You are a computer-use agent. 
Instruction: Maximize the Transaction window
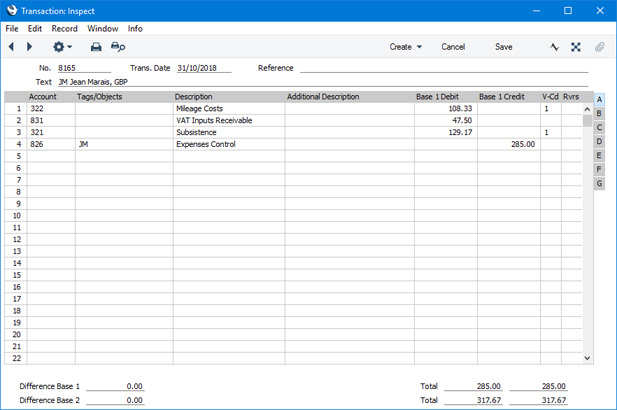click(x=568, y=11)
